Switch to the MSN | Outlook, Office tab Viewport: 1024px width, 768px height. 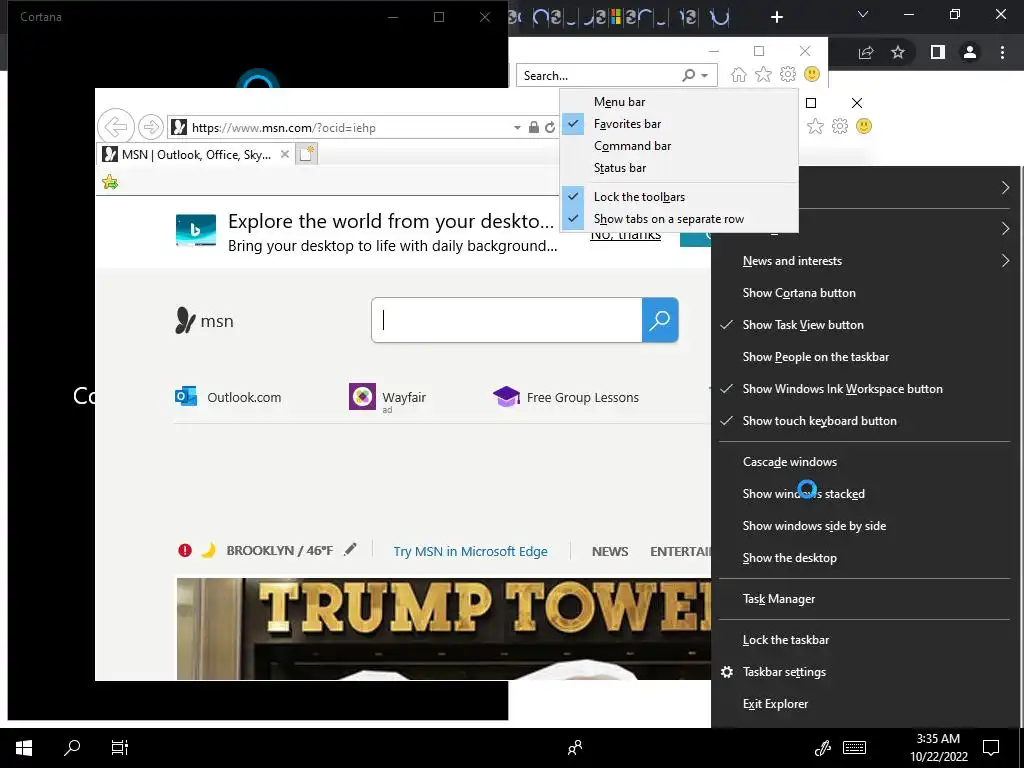(195, 155)
